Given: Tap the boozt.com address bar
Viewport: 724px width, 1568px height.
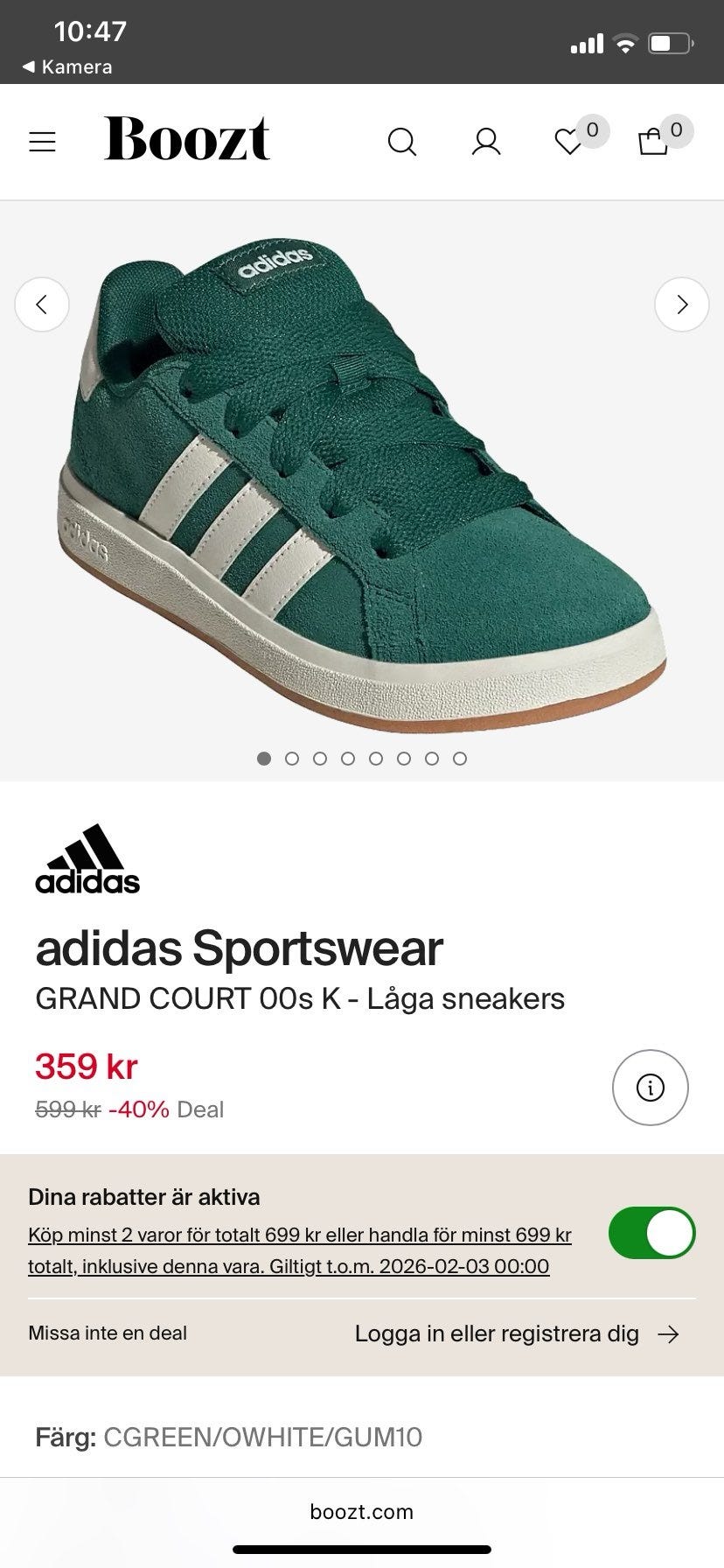Looking at the screenshot, I should pyautogui.click(x=362, y=1511).
